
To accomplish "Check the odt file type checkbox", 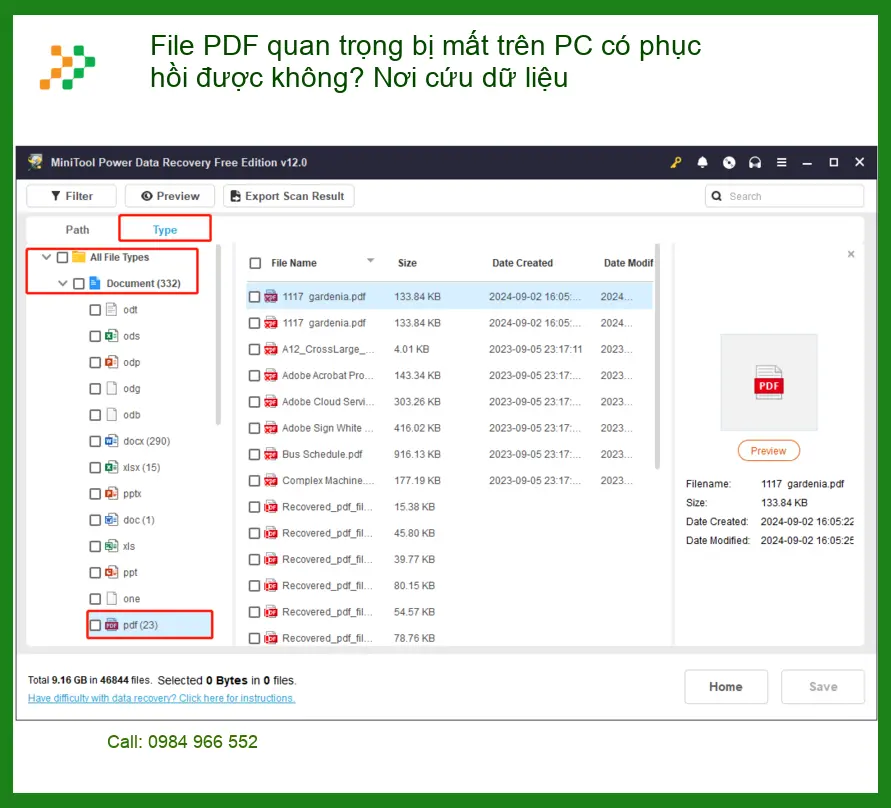I will pos(95,310).
